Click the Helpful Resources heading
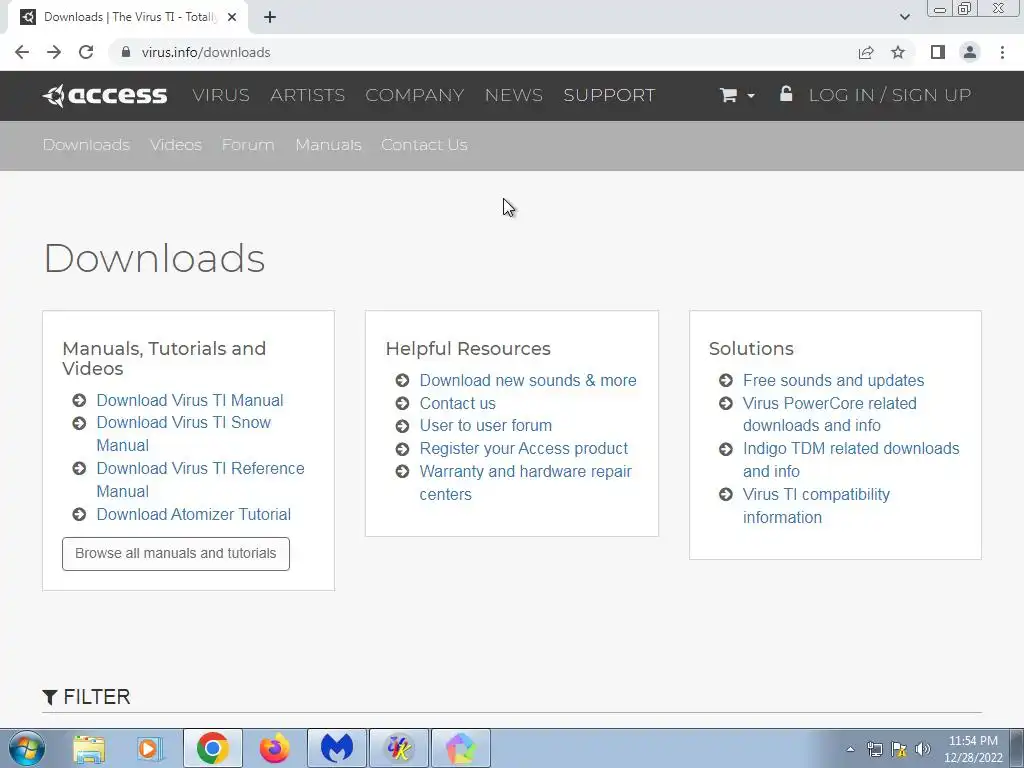Screen dimensions: 1024x768 [468, 349]
